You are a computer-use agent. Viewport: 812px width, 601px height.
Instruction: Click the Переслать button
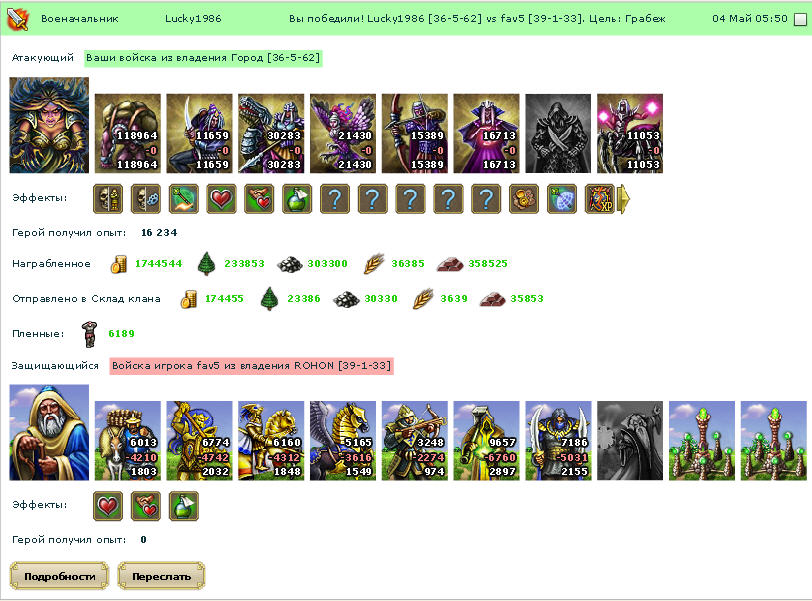point(162,576)
